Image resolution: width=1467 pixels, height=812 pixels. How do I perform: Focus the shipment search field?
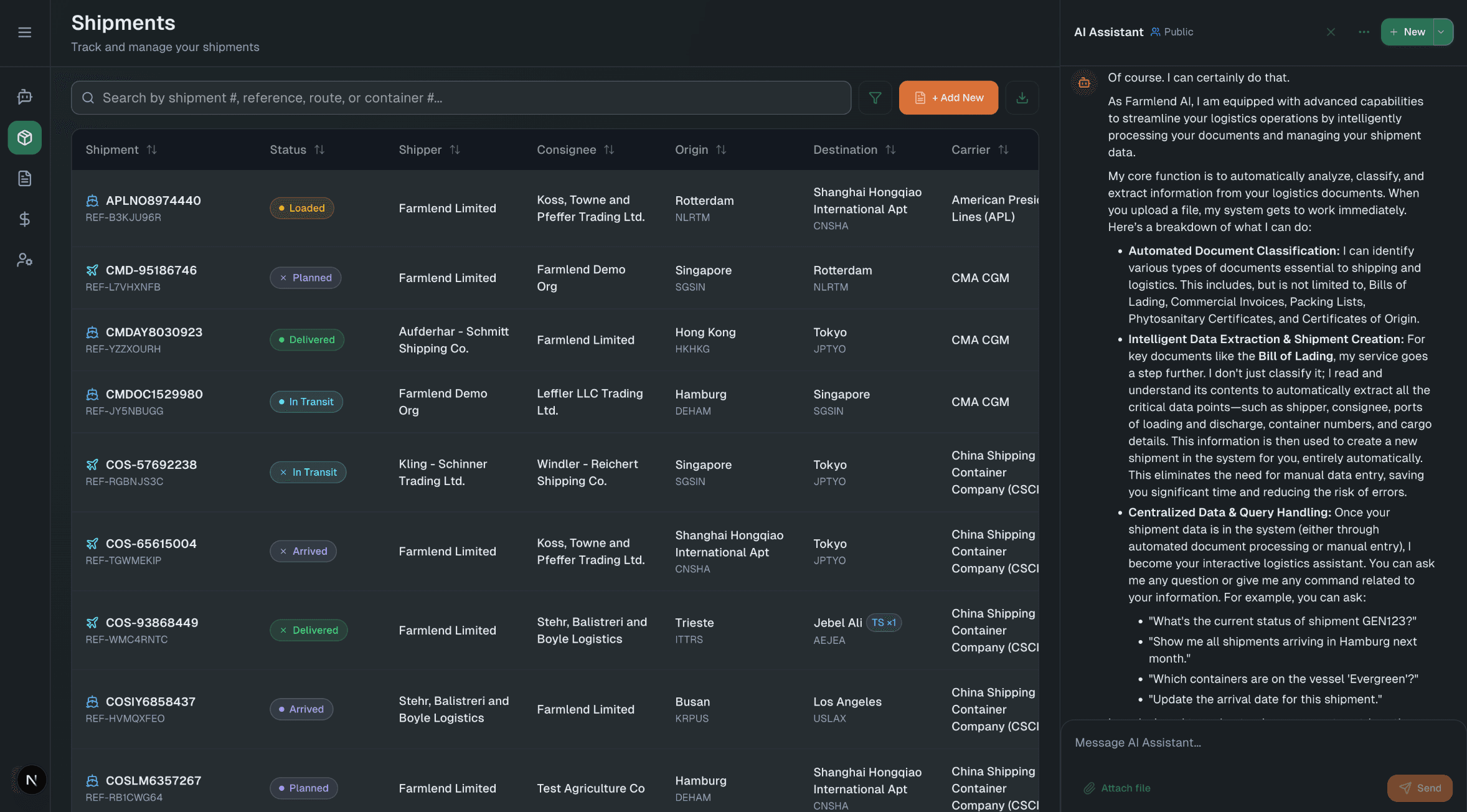pyautogui.click(x=461, y=98)
